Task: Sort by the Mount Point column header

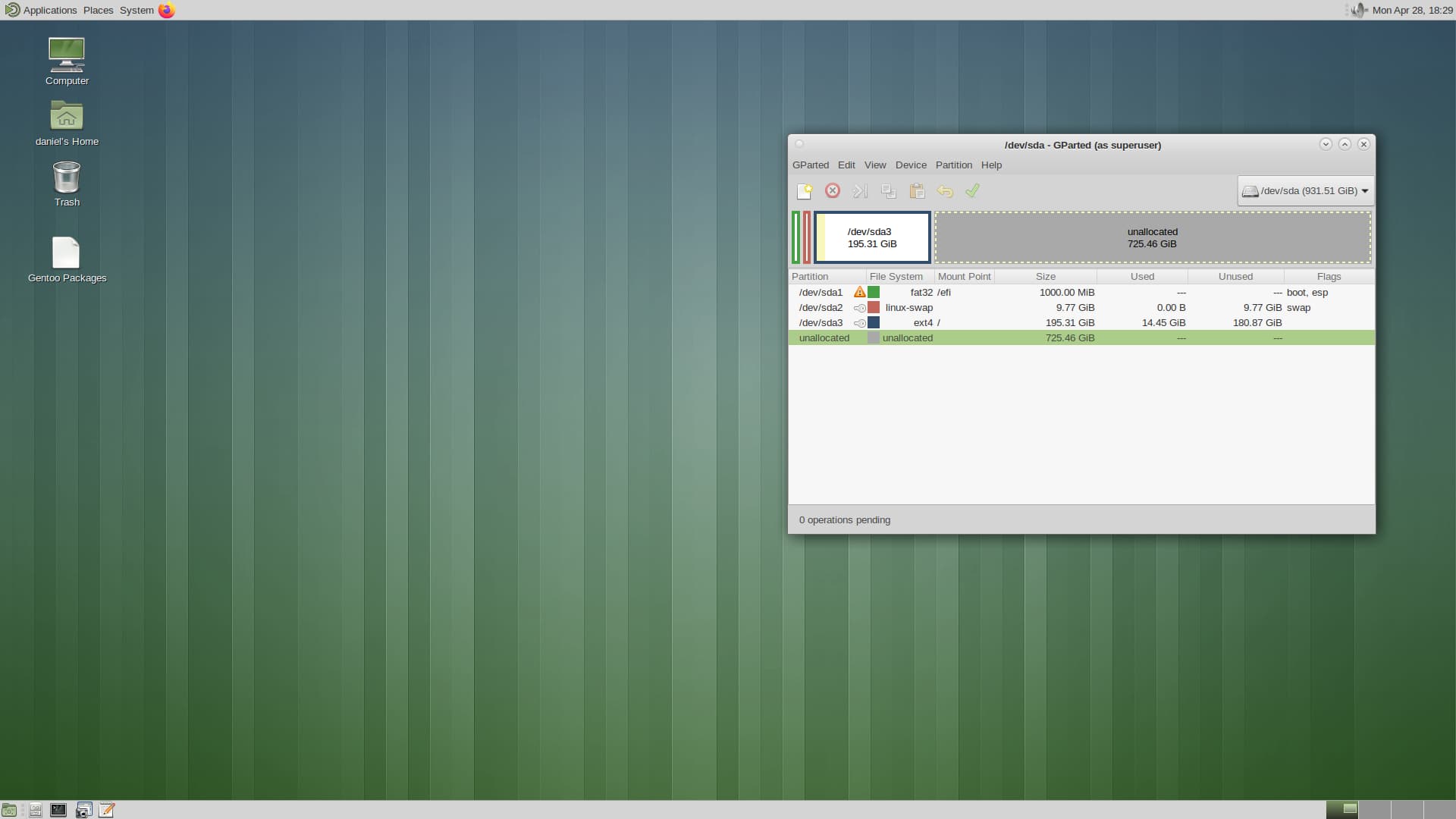Action: click(964, 277)
